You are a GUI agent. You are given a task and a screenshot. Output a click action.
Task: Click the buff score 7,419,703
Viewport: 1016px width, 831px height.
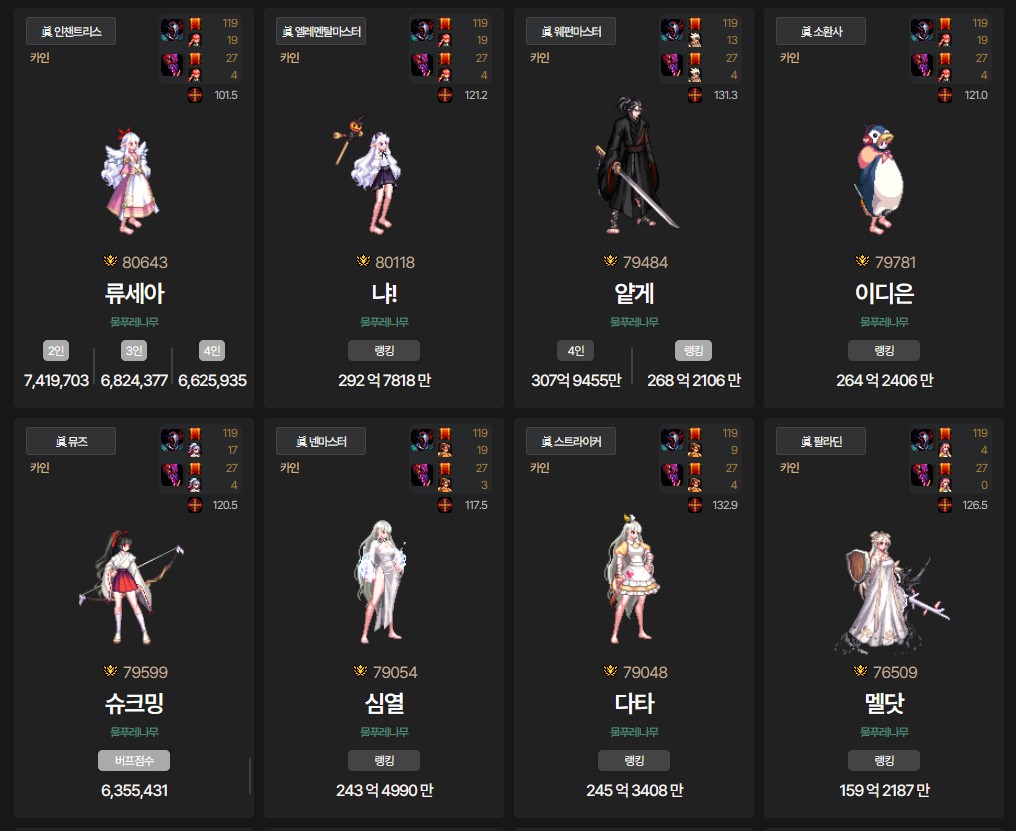(56, 380)
